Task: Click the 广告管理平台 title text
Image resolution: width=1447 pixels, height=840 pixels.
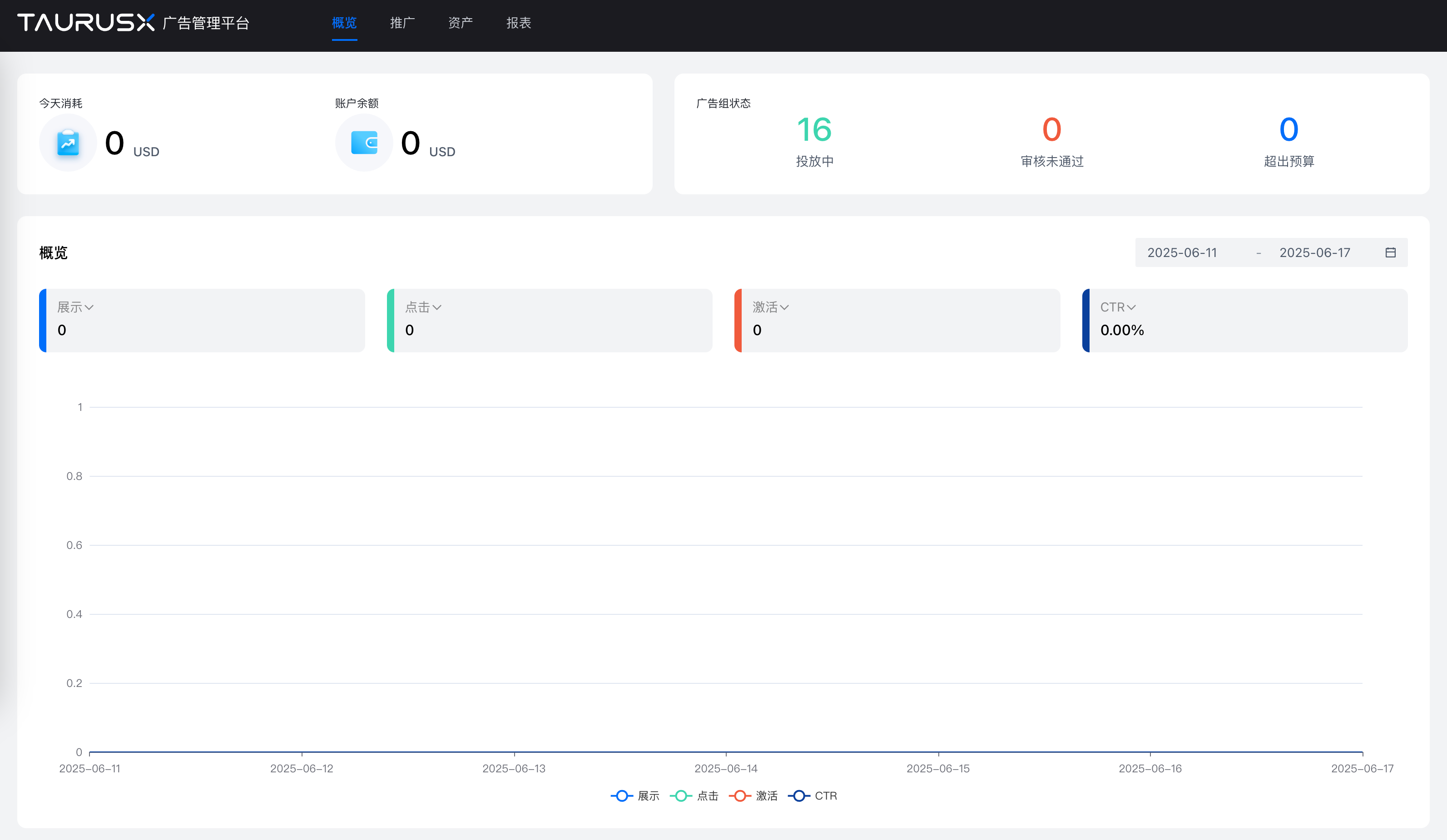Action: tap(206, 23)
